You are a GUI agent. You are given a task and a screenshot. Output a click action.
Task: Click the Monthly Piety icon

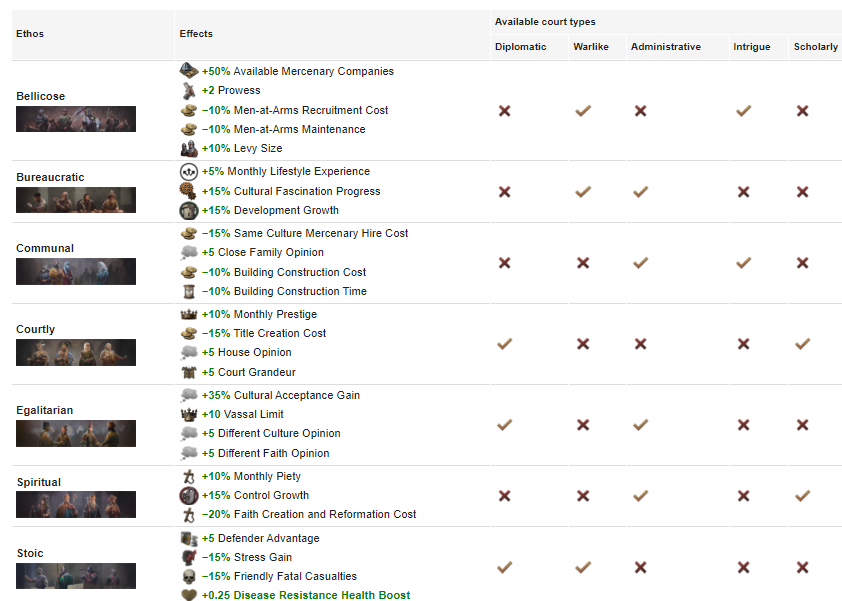click(189, 476)
